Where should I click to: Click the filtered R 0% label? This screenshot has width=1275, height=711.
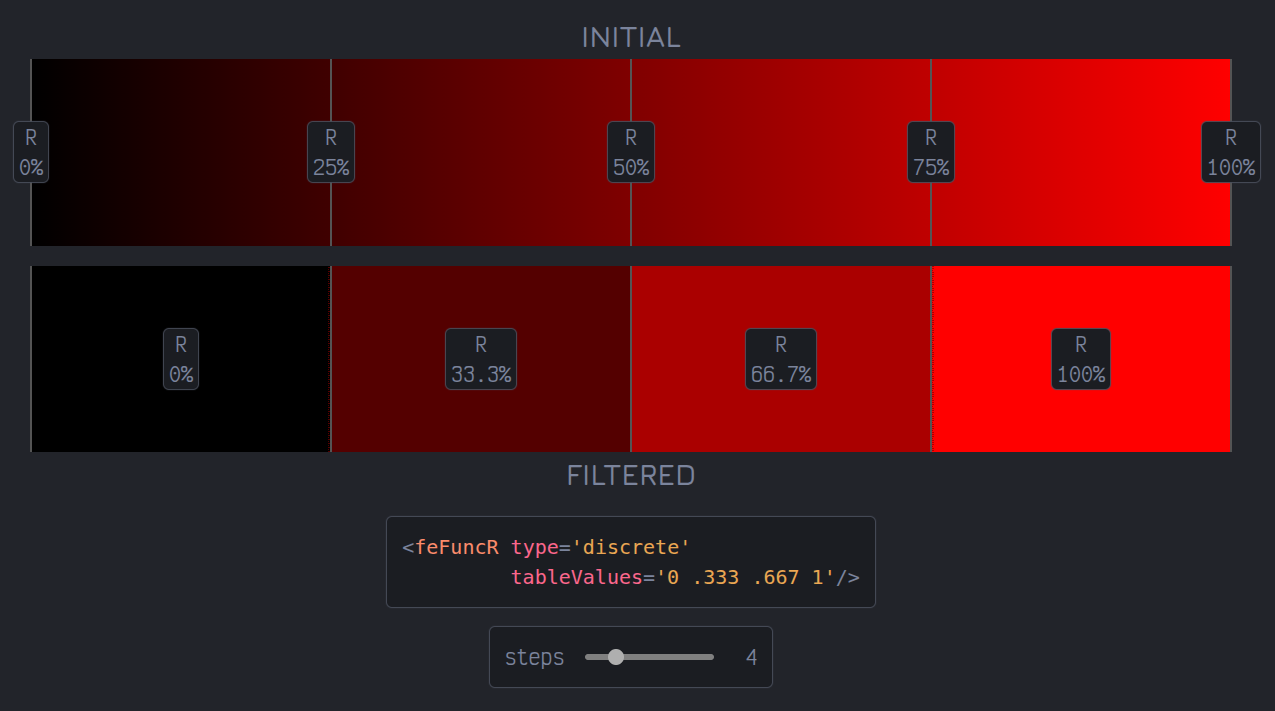(x=181, y=359)
